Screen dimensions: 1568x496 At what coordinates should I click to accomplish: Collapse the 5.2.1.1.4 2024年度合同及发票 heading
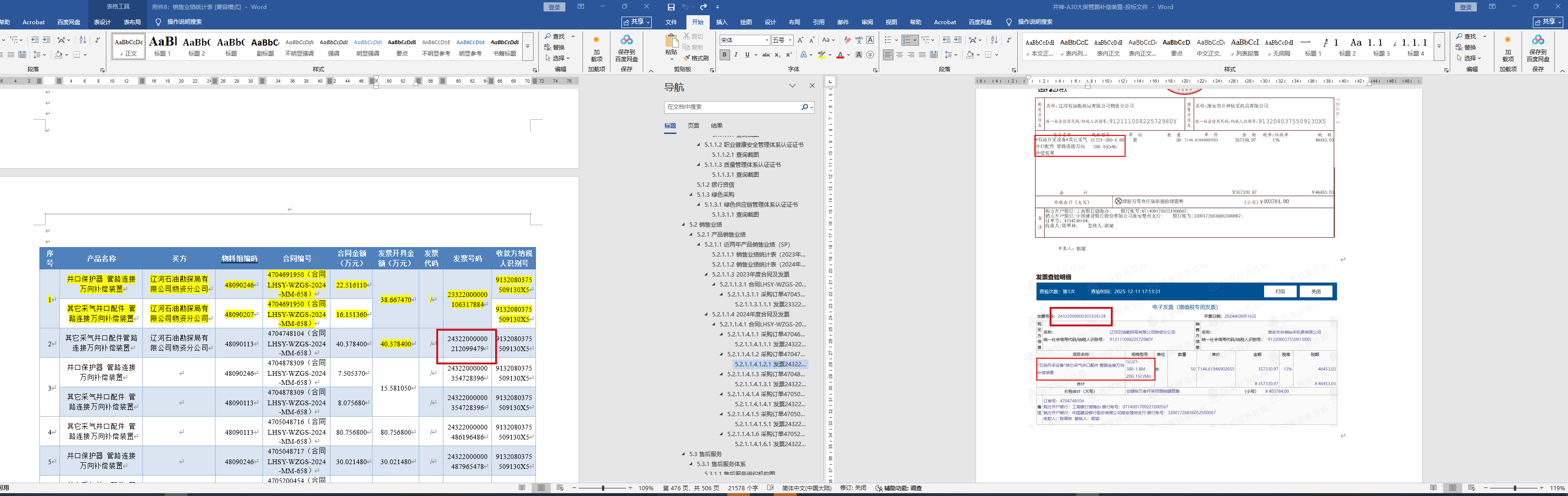(x=706, y=315)
